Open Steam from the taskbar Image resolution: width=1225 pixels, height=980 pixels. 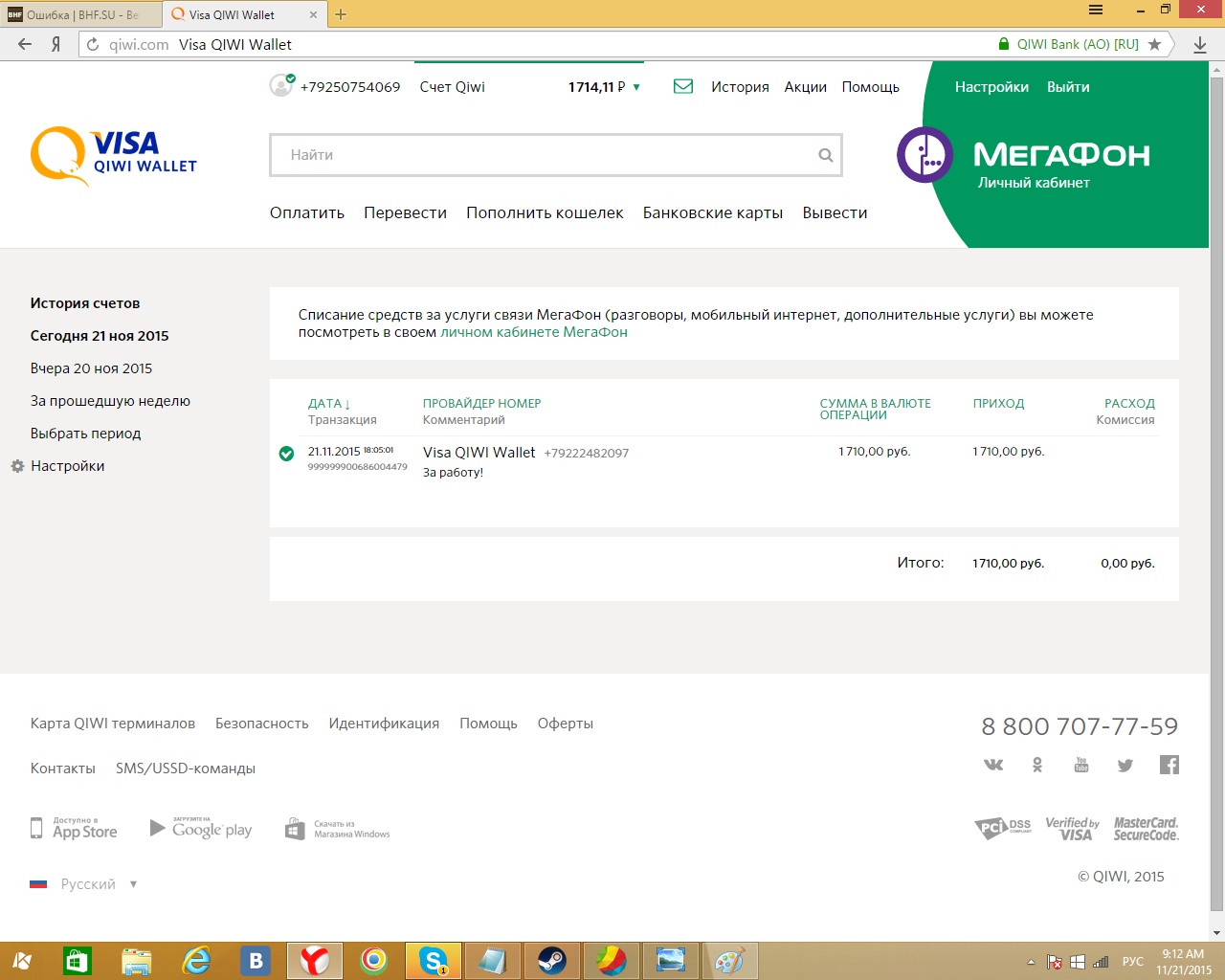(551, 960)
